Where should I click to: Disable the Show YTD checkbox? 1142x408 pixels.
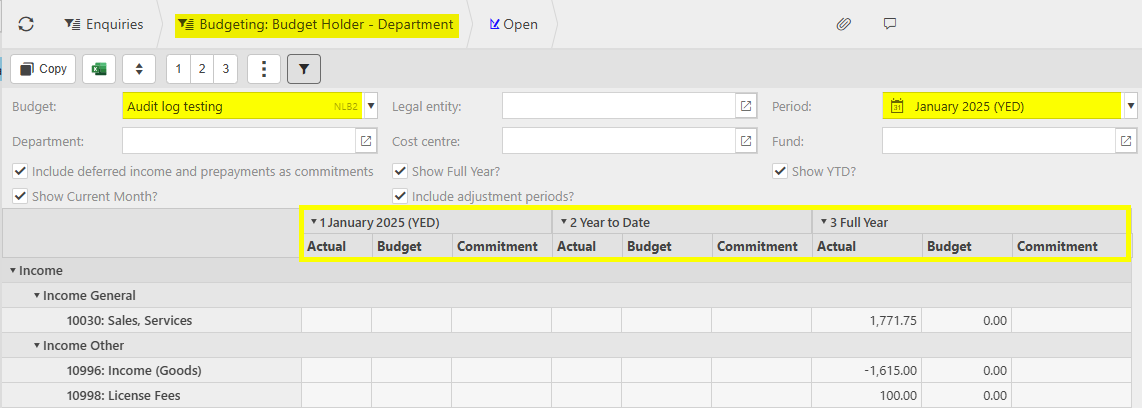tap(780, 171)
